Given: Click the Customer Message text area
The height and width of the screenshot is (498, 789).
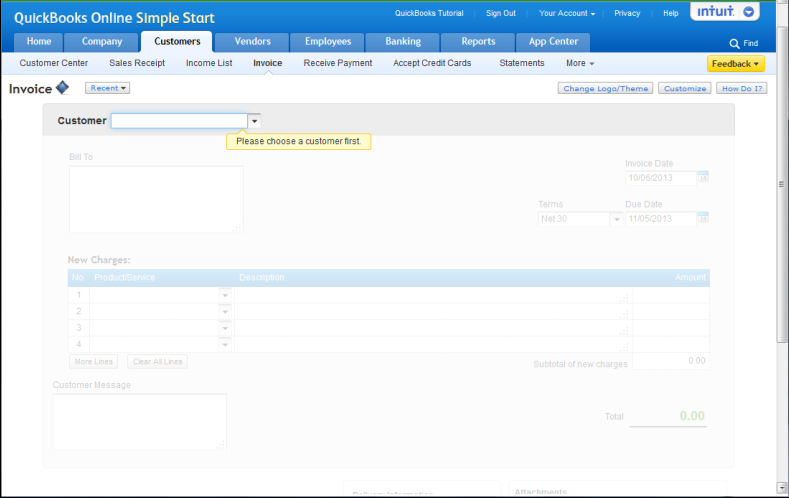Looking at the screenshot, I should click(140, 422).
